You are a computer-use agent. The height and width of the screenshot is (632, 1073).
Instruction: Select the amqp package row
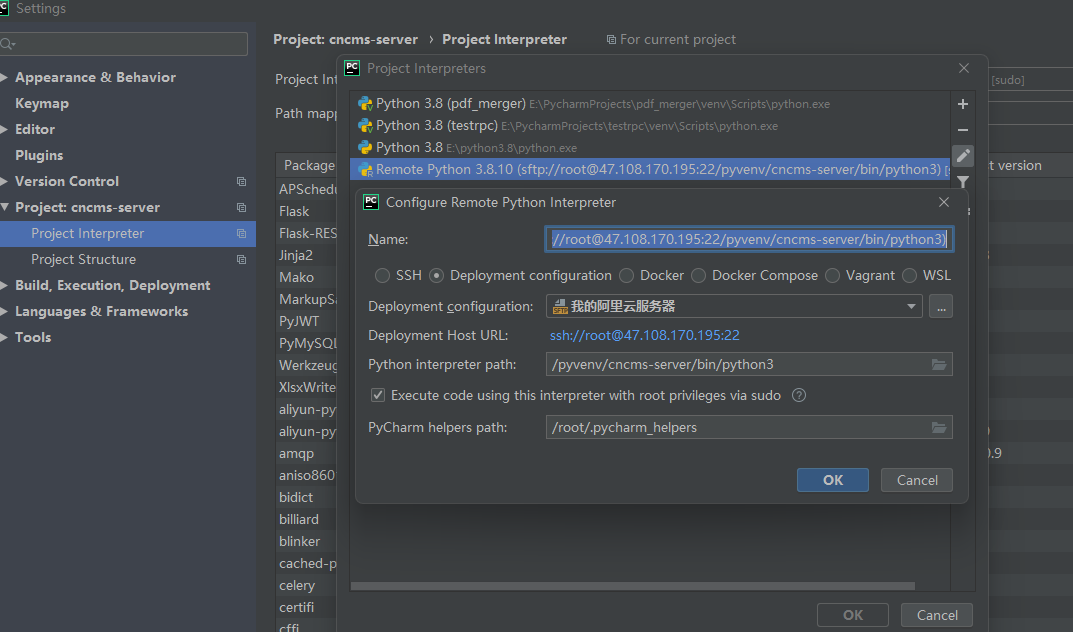click(x=306, y=453)
